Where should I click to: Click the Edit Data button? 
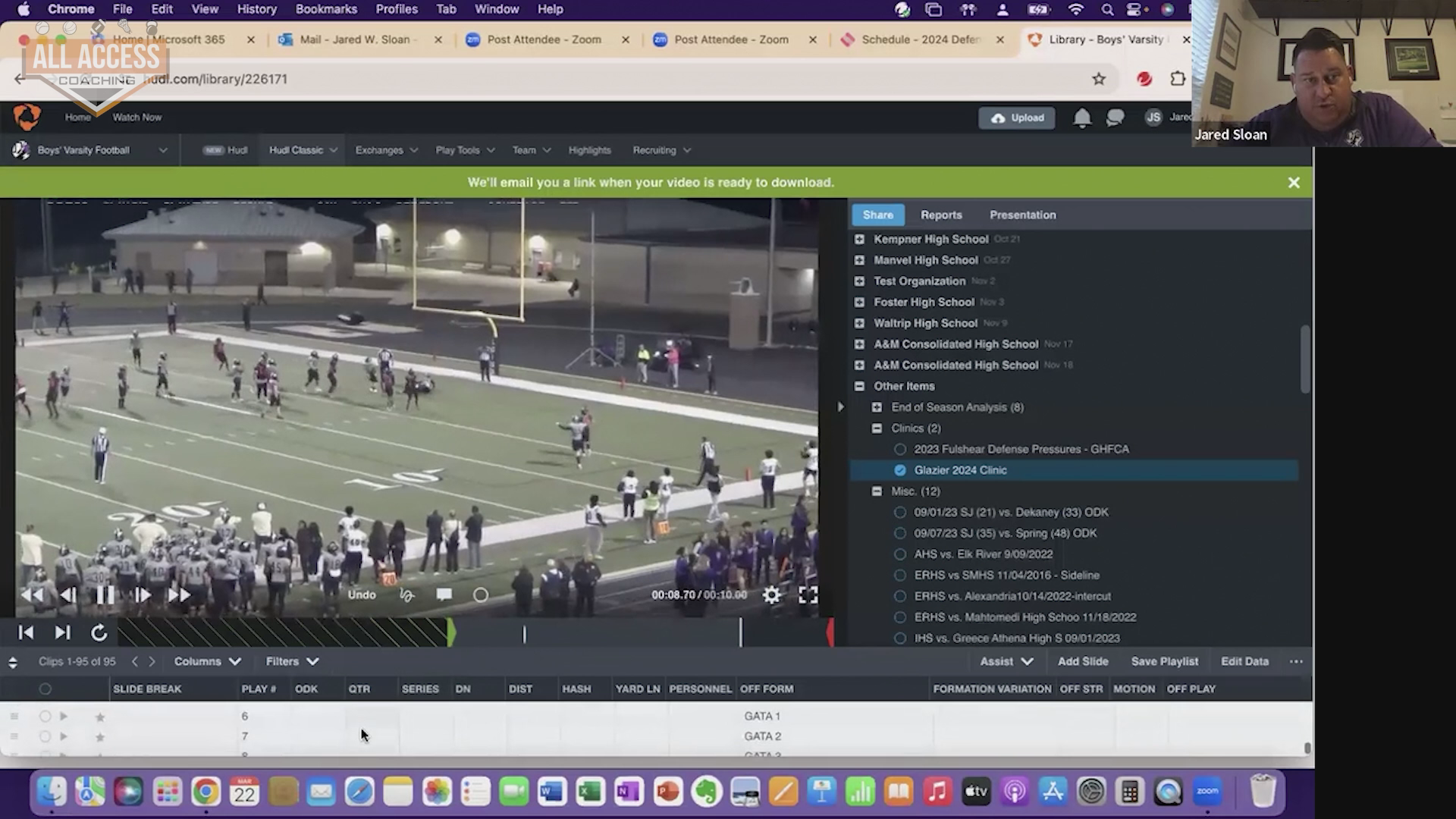pyautogui.click(x=1244, y=661)
